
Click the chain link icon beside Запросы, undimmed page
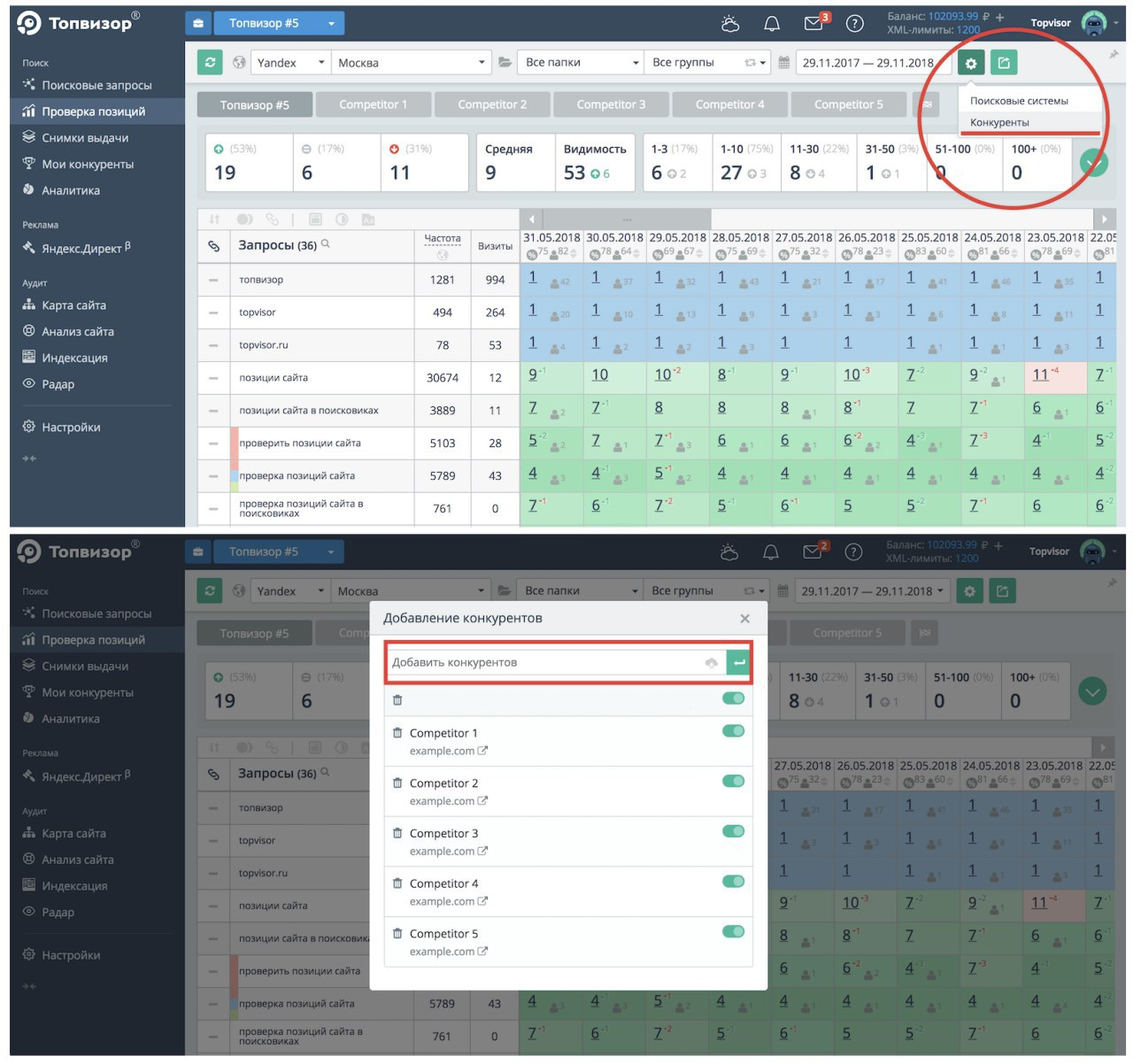point(213,246)
